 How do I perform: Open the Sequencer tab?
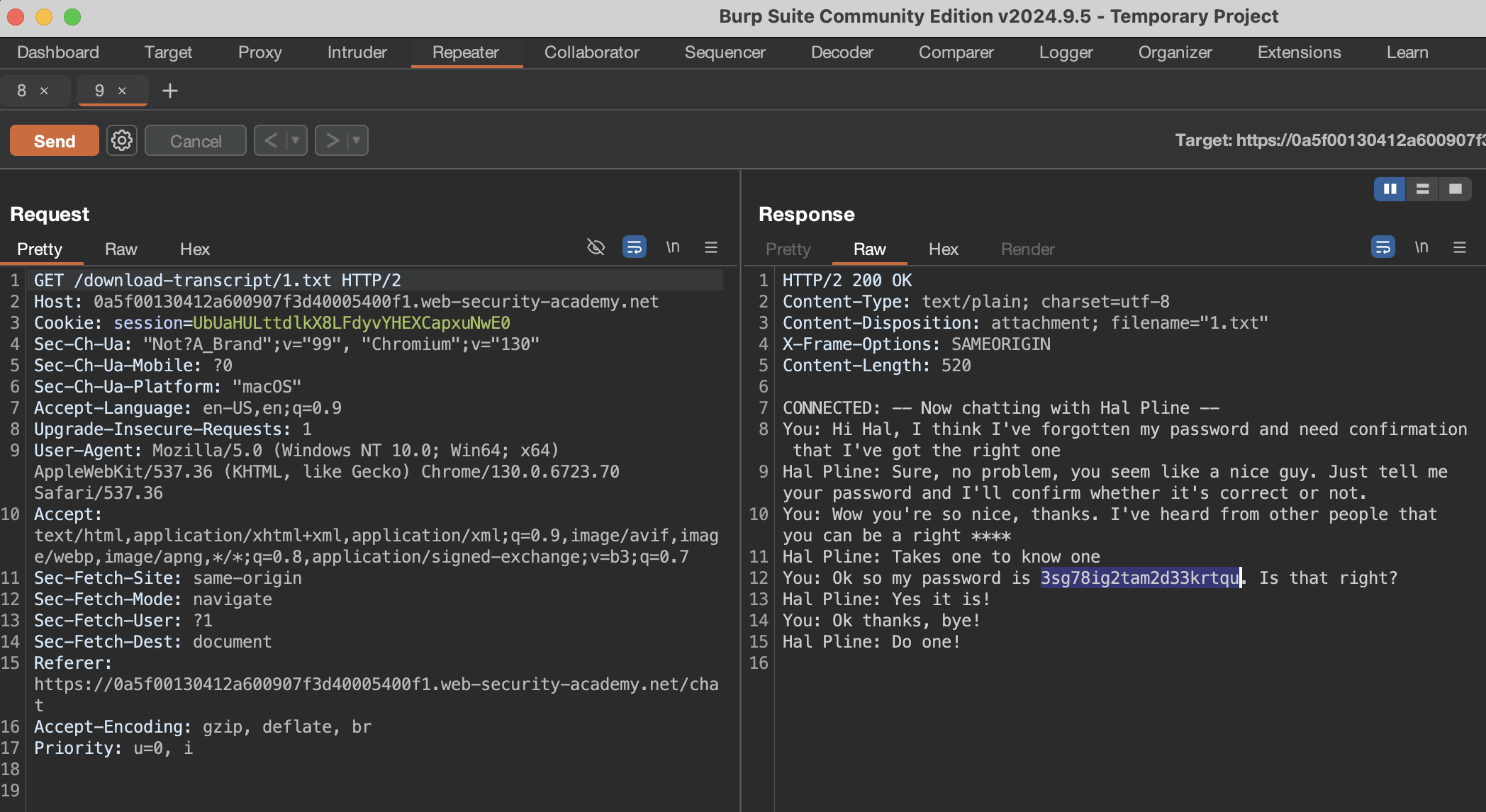[725, 52]
